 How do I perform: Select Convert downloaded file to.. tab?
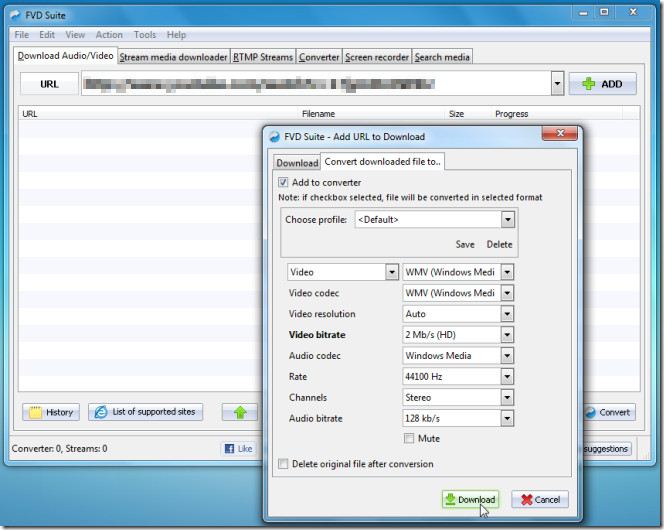point(382,162)
